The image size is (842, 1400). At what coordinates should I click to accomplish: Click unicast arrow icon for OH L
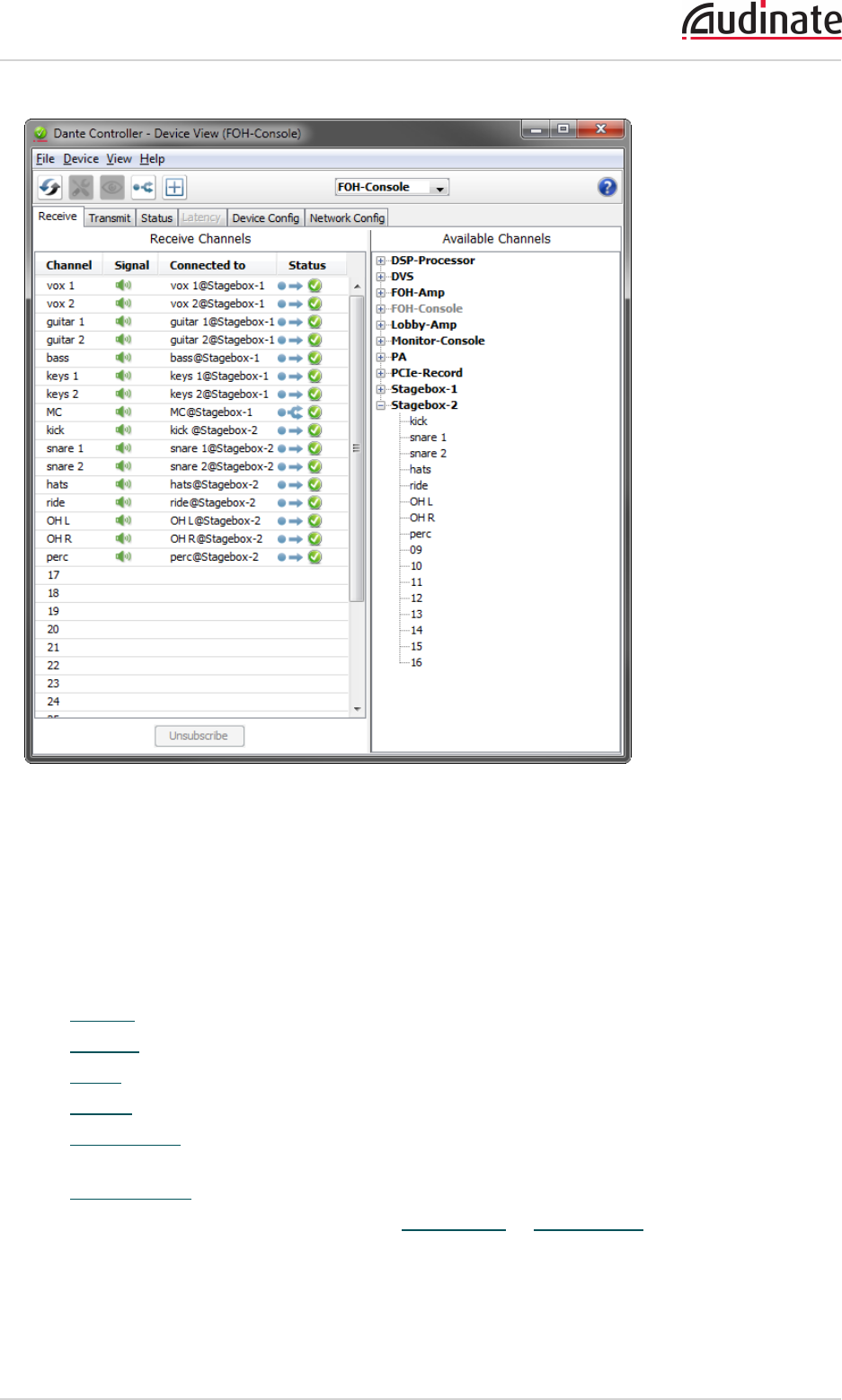tap(290, 521)
